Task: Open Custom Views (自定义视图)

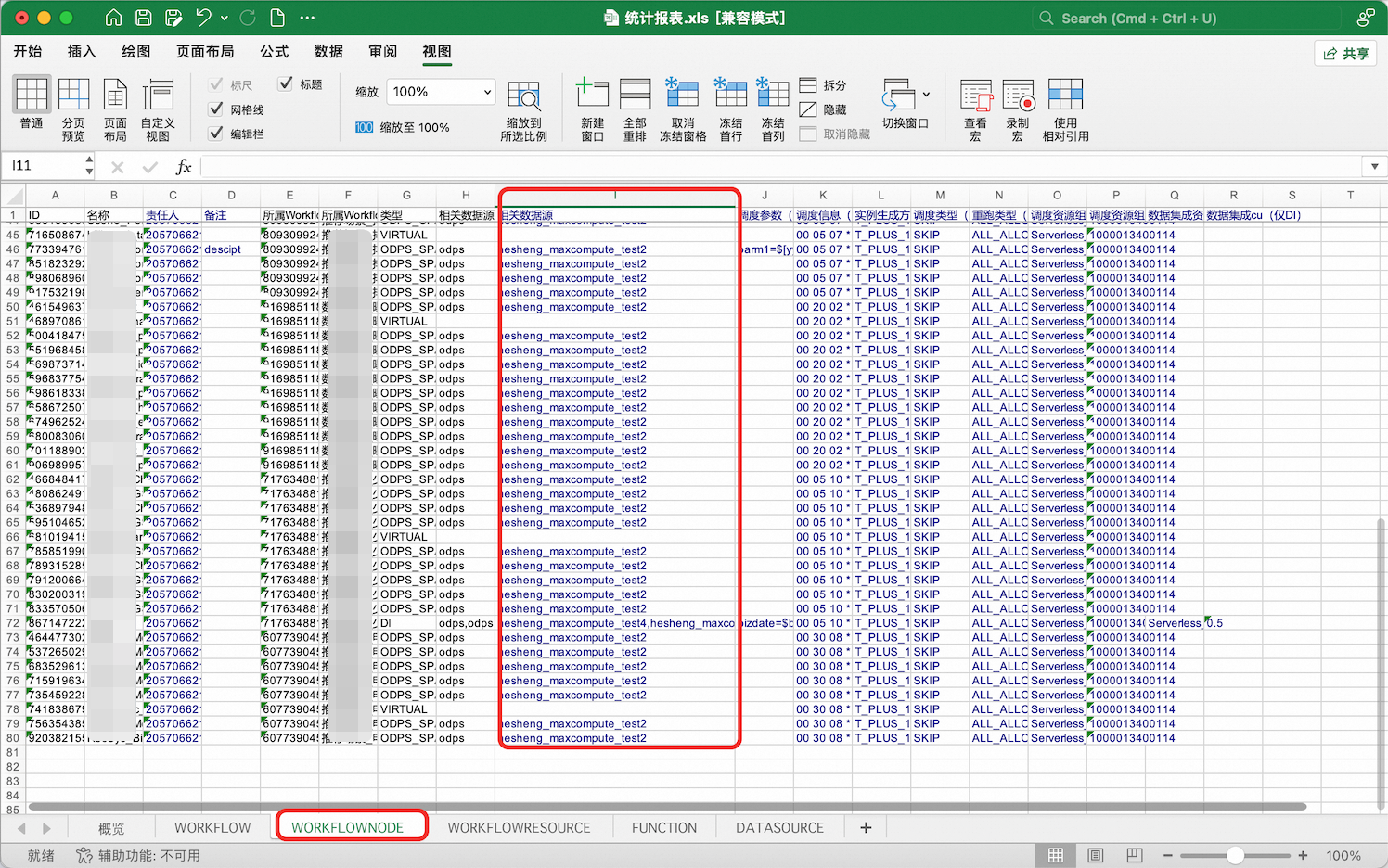Action: (x=158, y=109)
